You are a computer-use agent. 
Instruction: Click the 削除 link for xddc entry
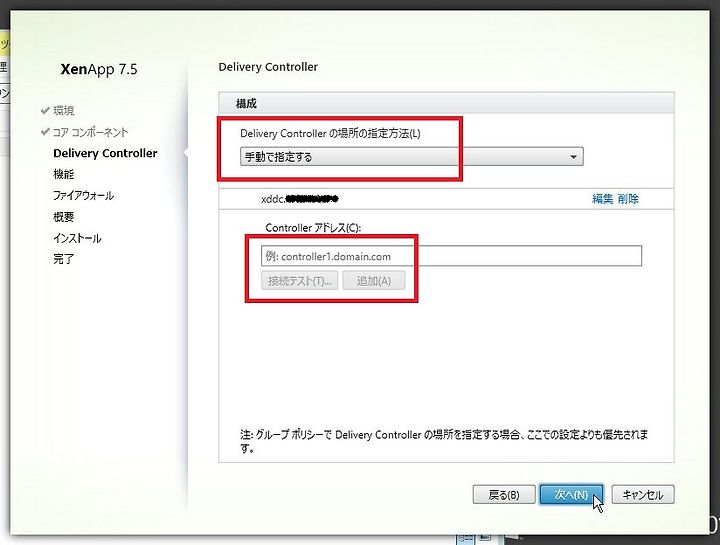[628, 199]
